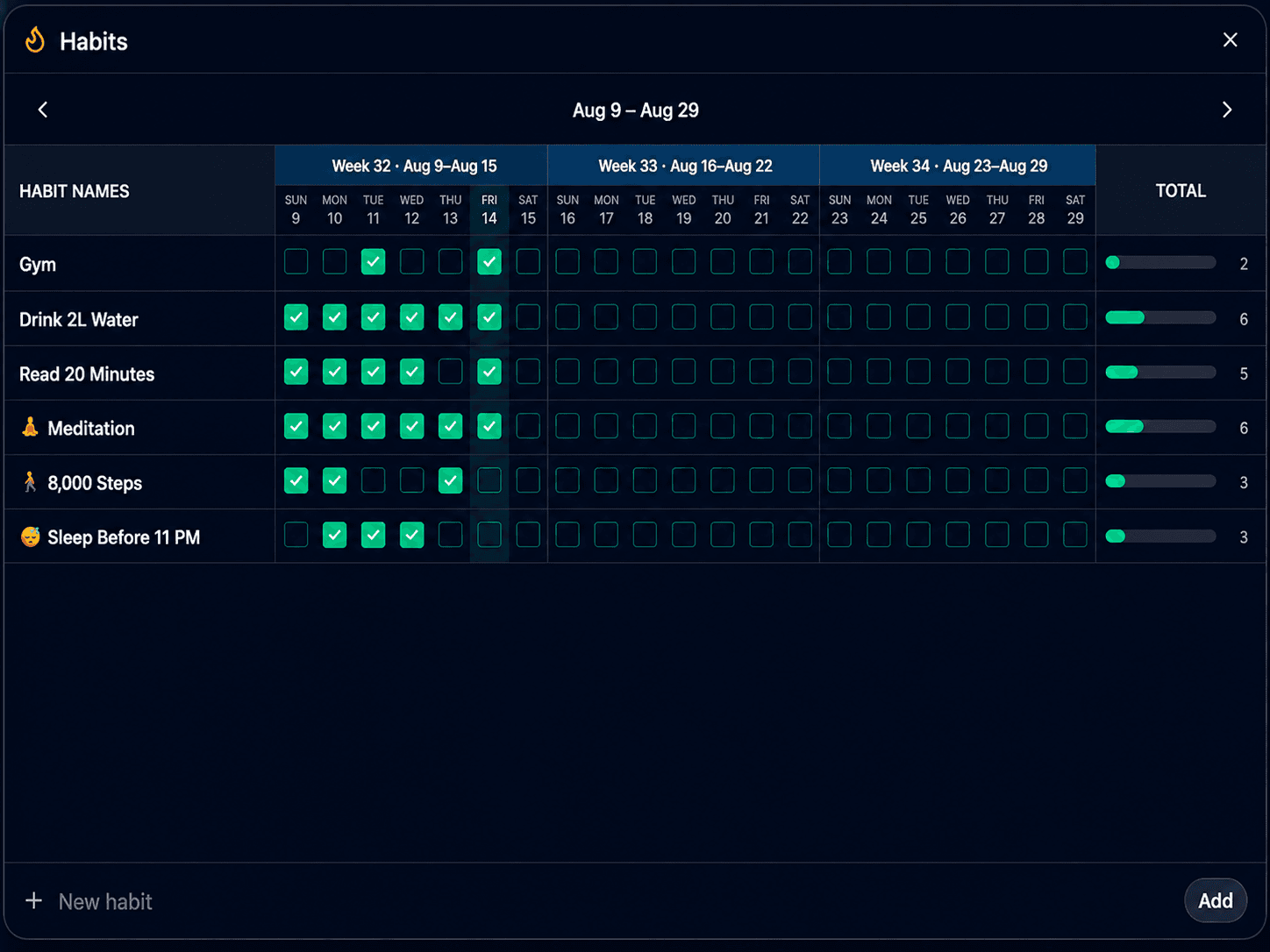1270x952 pixels.
Task: Click the SAT 29 column header
Action: click(1075, 210)
